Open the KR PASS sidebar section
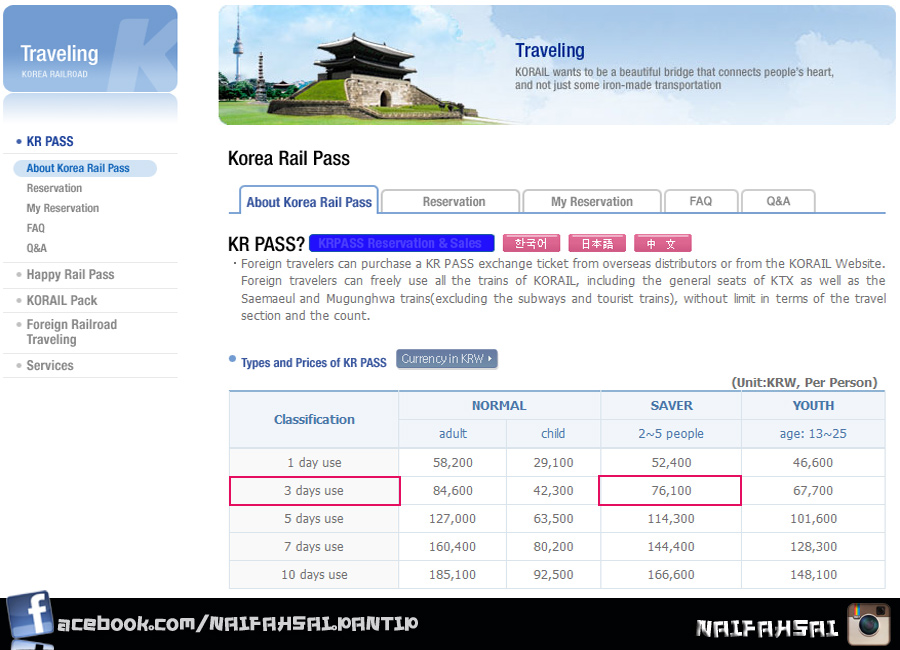This screenshot has width=900, height=650. (50, 141)
